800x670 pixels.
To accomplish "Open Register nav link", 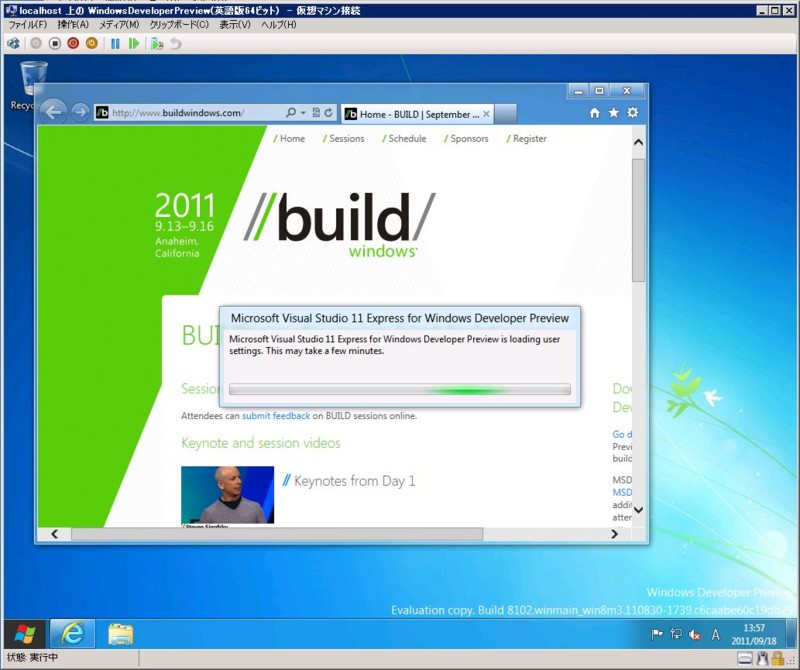I will [526, 138].
